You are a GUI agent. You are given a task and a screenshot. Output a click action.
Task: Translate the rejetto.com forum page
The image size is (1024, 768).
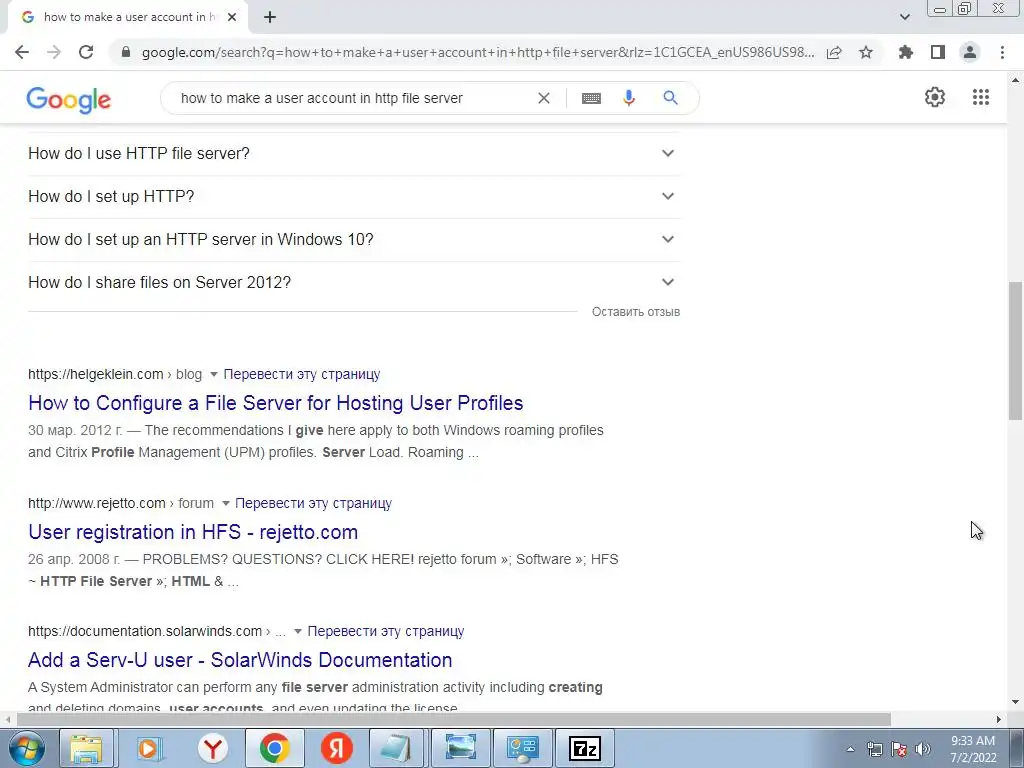pyautogui.click(x=313, y=504)
